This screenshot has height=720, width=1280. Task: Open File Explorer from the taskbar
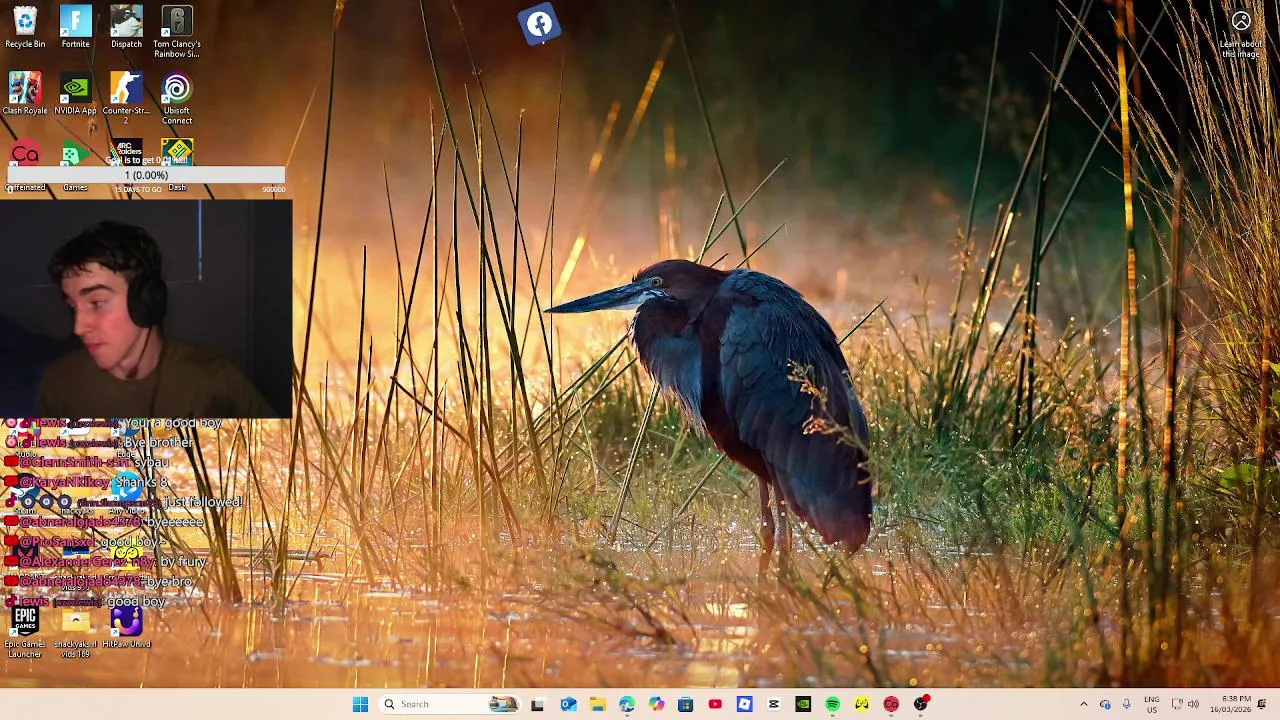[x=597, y=704]
